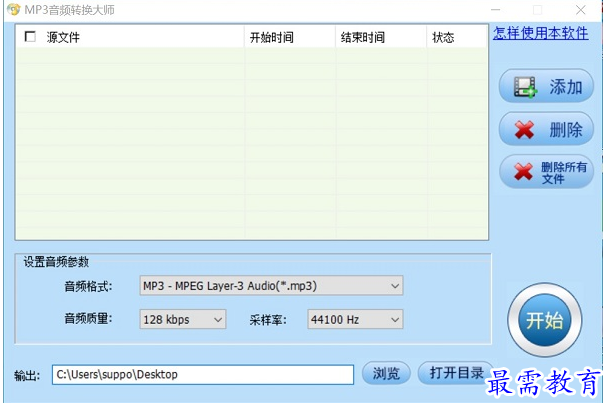Minimize the MP3 converter window
This screenshot has height=414, width=609.
pos(496,10)
